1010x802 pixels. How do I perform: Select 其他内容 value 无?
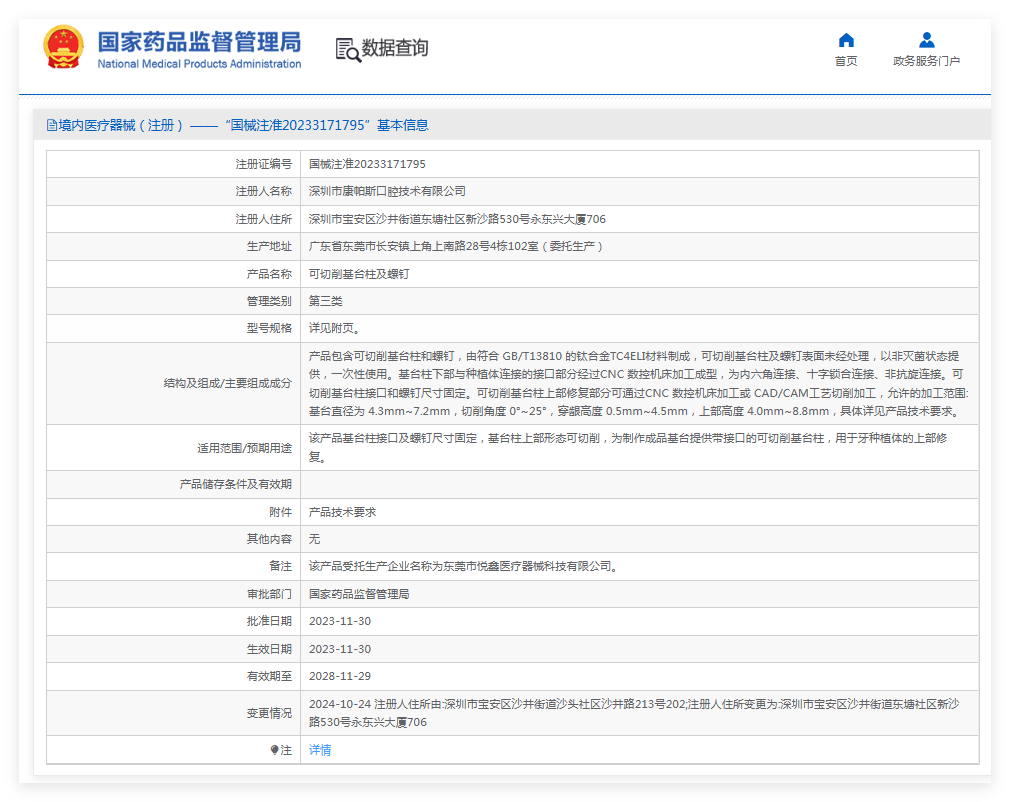(314, 539)
